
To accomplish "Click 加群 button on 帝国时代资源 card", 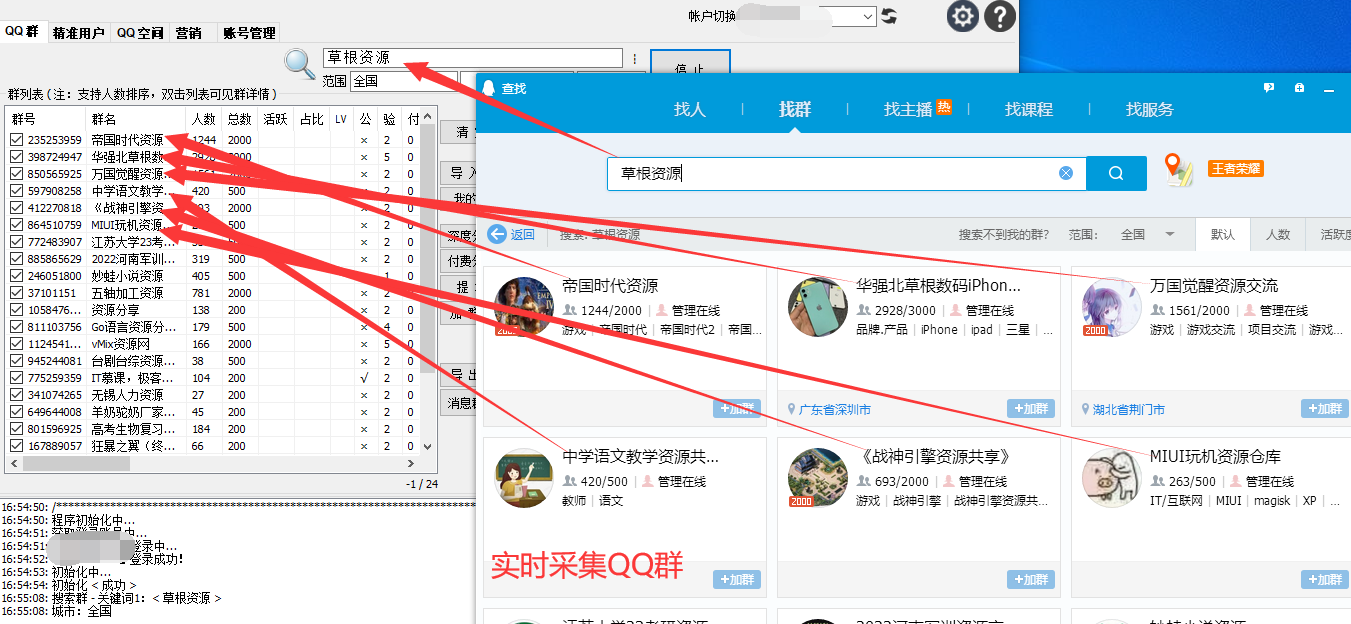I will [737, 408].
